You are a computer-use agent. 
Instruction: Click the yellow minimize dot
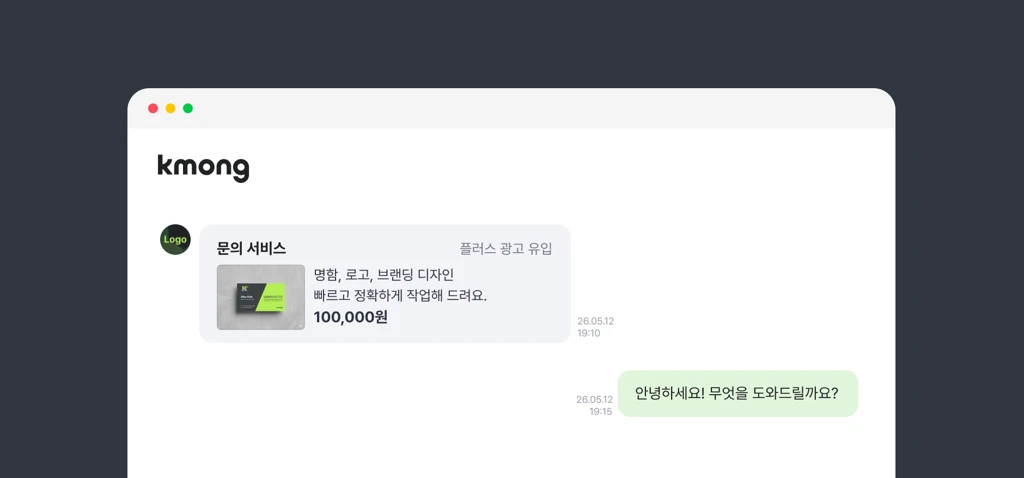tap(170, 108)
